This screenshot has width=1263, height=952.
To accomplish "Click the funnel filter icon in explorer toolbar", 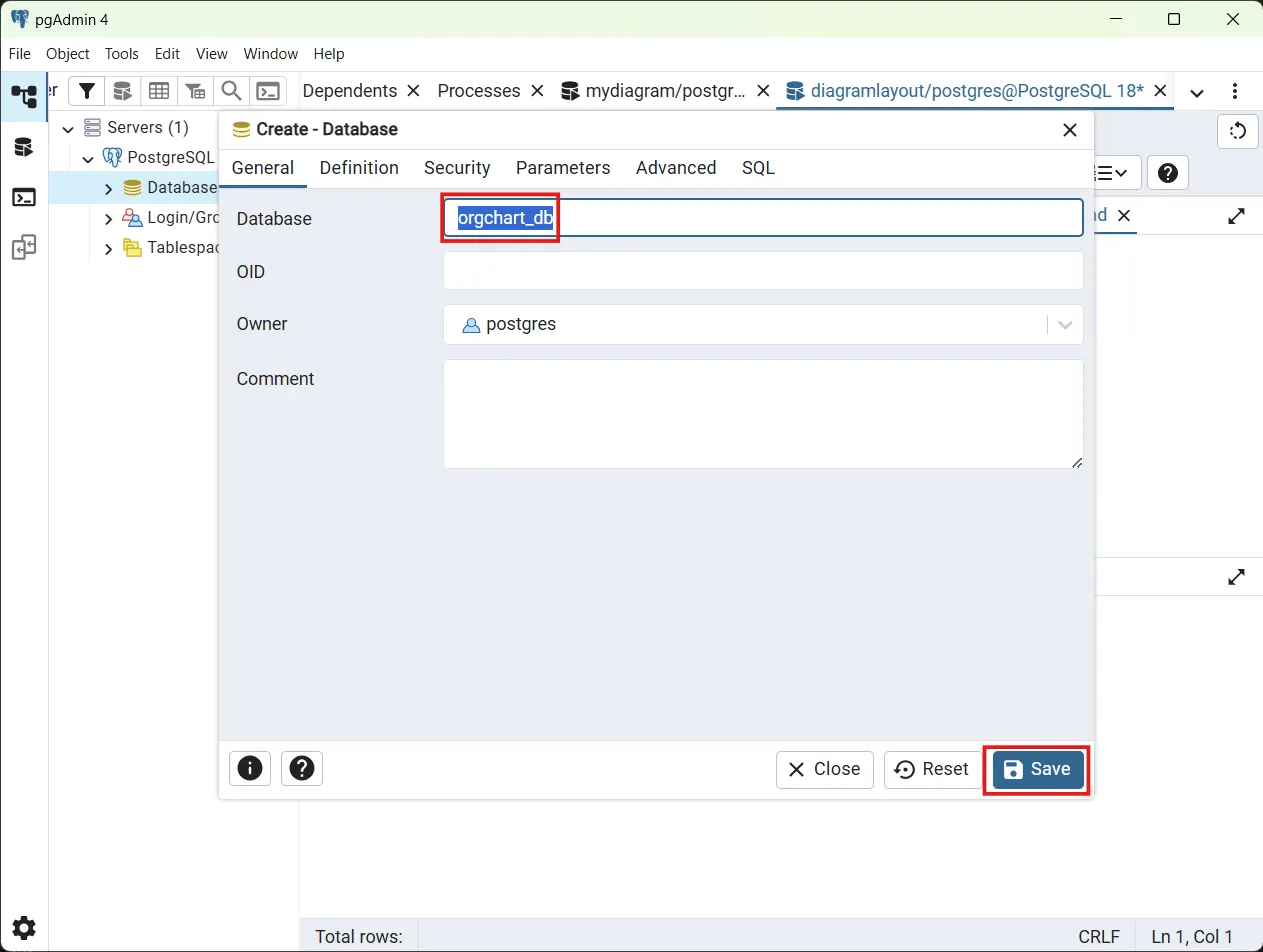I will 87,91.
